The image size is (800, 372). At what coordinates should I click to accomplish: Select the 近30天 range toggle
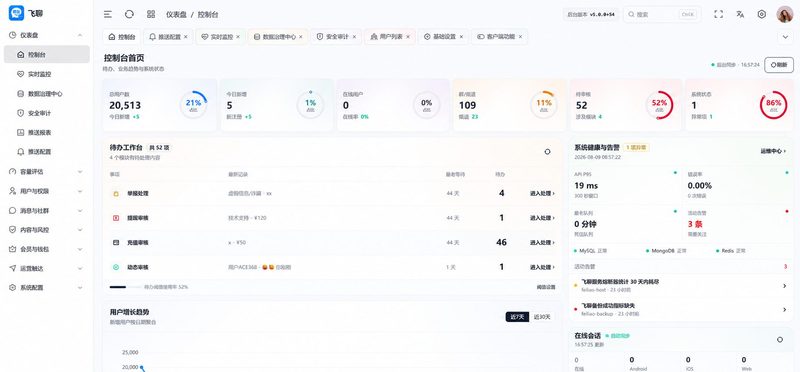tap(542, 317)
